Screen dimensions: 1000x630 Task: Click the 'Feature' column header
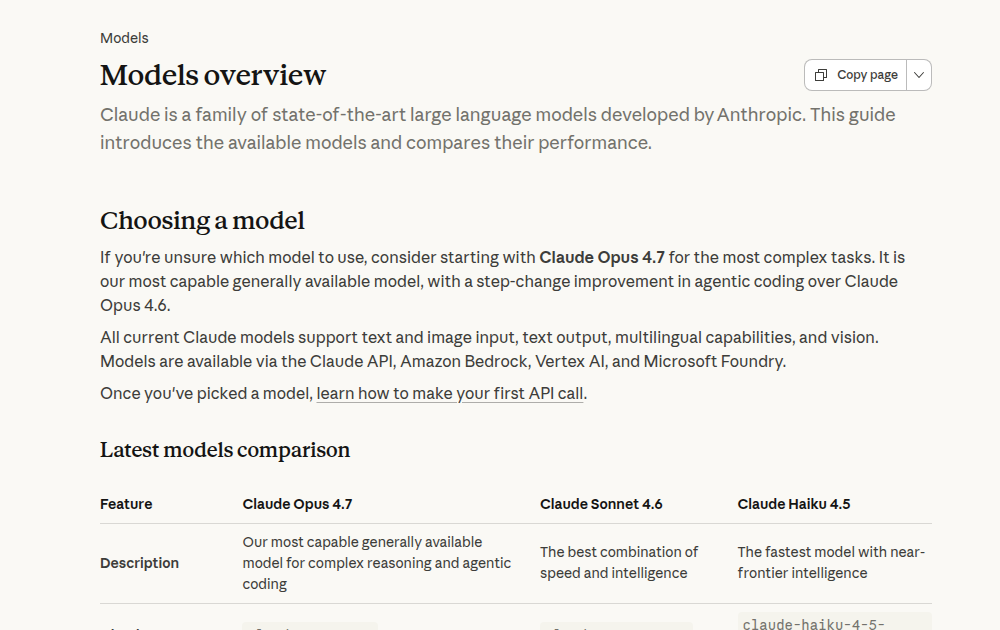point(126,504)
